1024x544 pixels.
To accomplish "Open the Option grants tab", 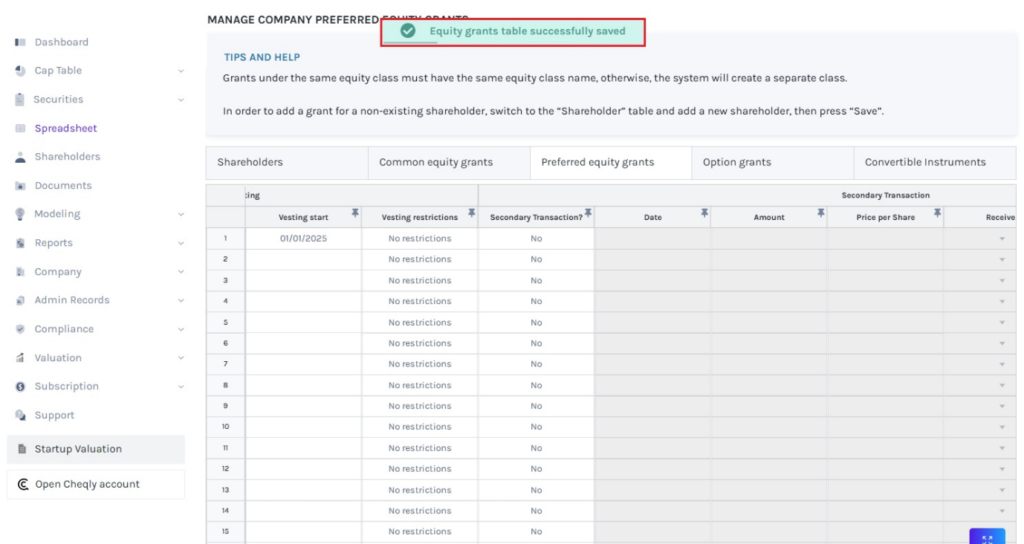I will tap(736, 162).
